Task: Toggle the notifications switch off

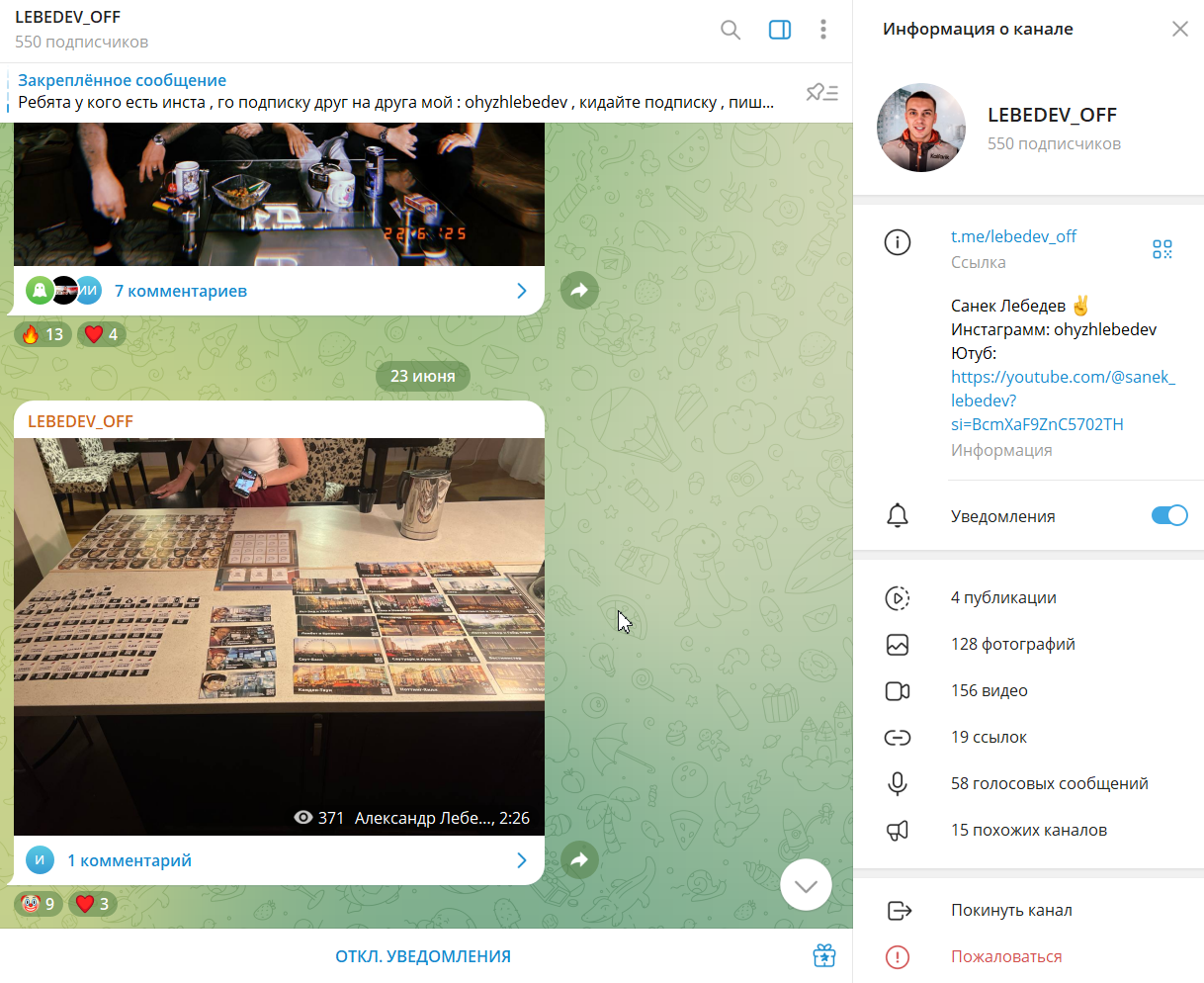Action: tap(1168, 515)
